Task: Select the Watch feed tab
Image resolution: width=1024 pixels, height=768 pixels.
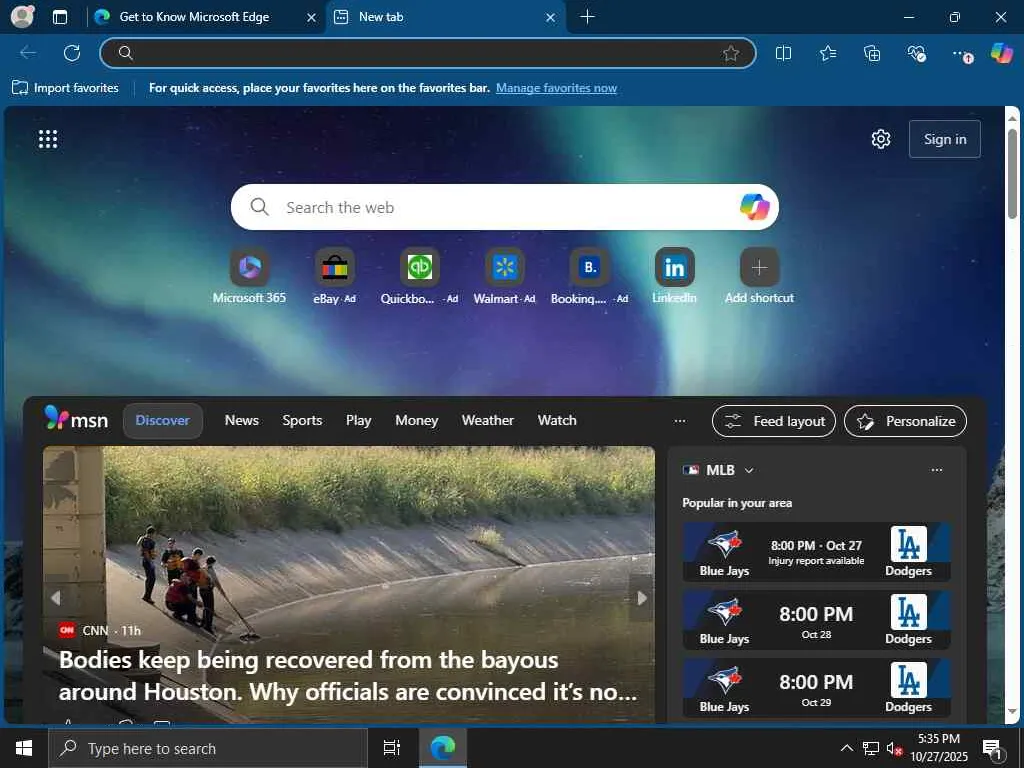Action: [x=557, y=421]
